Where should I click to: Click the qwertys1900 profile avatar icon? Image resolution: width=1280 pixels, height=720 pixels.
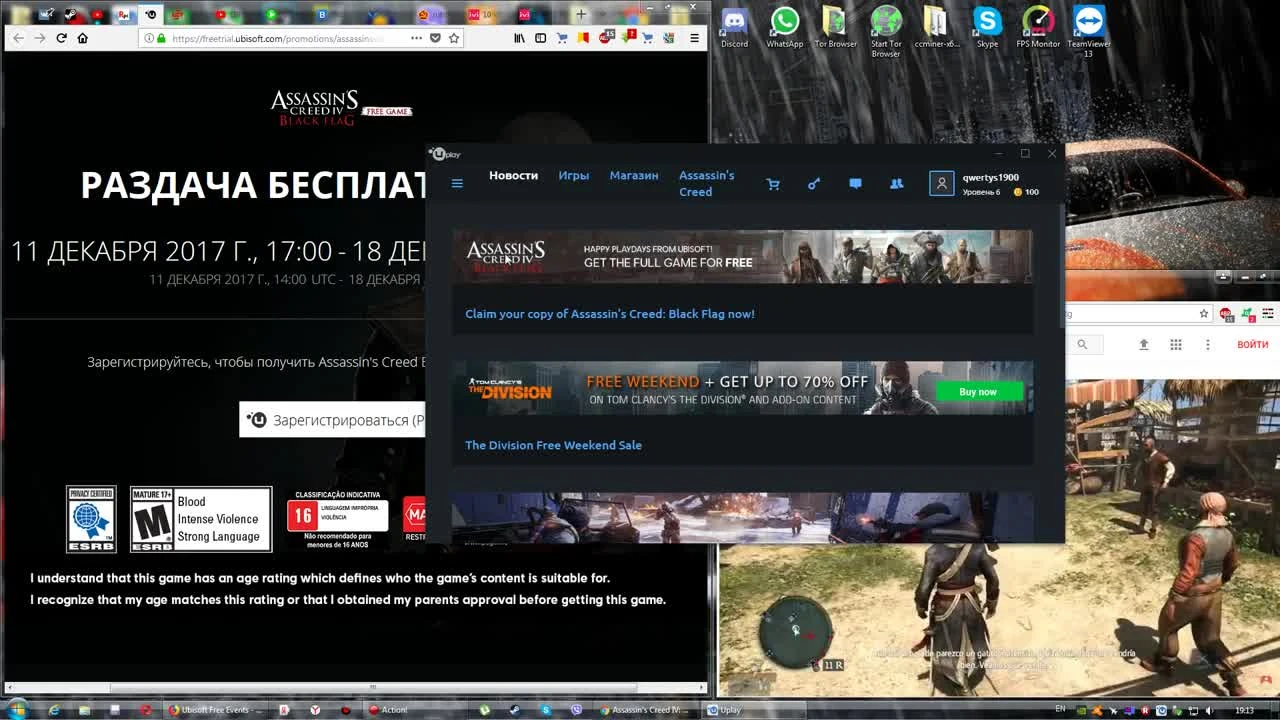941,184
